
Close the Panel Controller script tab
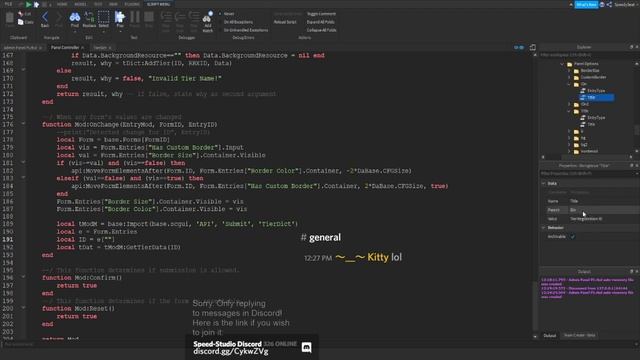click(83, 48)
